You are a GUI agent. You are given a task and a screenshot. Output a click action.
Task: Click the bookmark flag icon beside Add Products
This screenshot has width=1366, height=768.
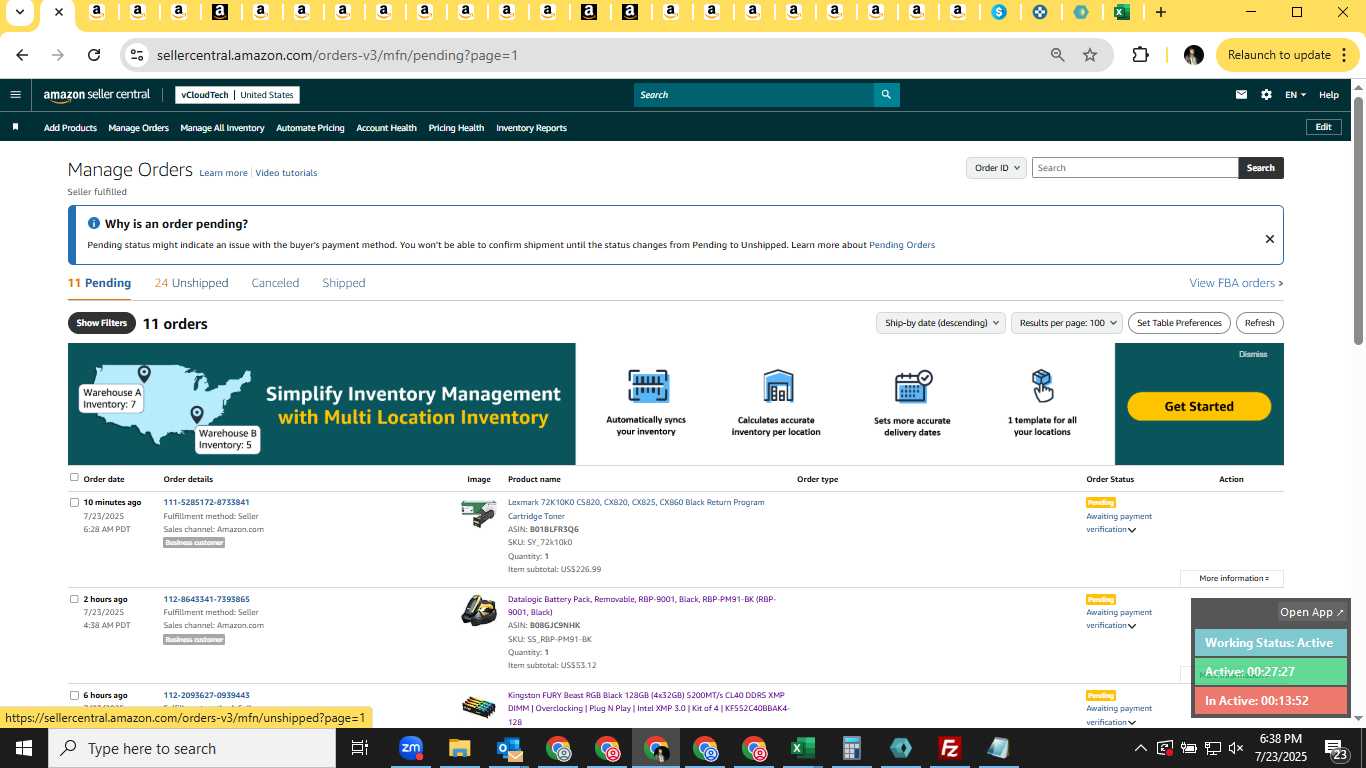[15, 127]
